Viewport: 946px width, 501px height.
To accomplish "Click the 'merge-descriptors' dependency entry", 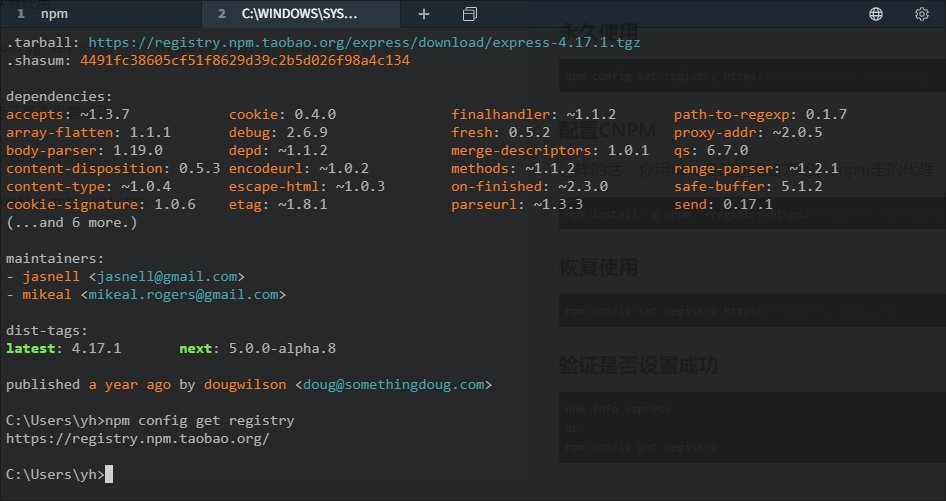I will click(x=550, y=150).
